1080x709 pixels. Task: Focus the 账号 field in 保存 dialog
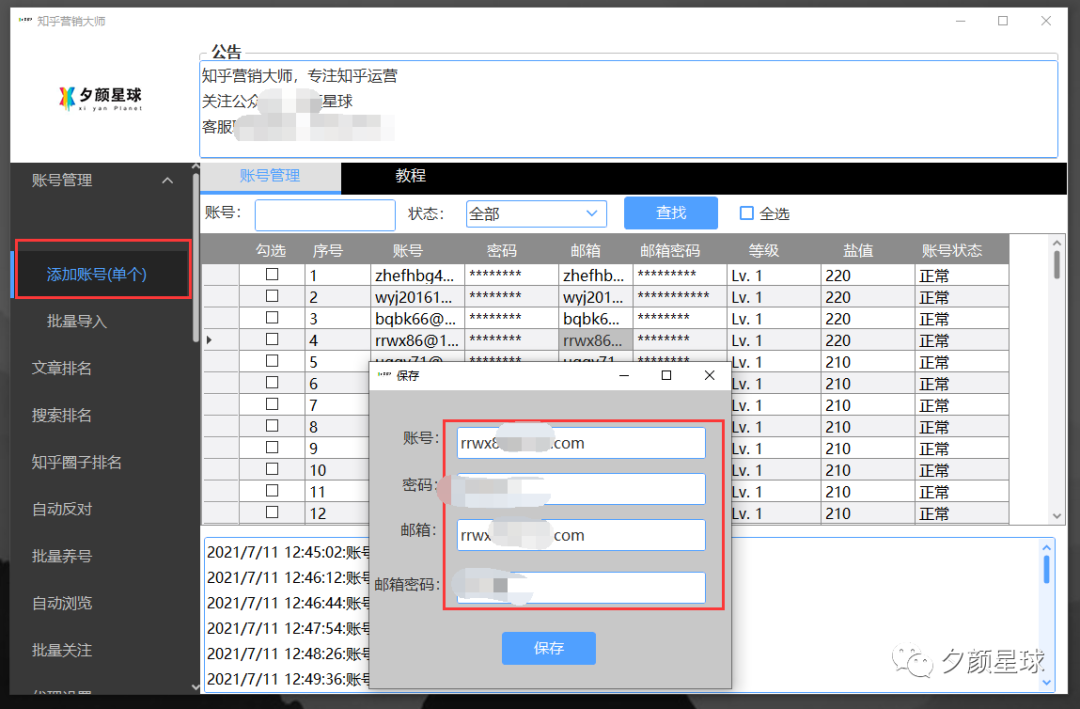pos(581,443)
